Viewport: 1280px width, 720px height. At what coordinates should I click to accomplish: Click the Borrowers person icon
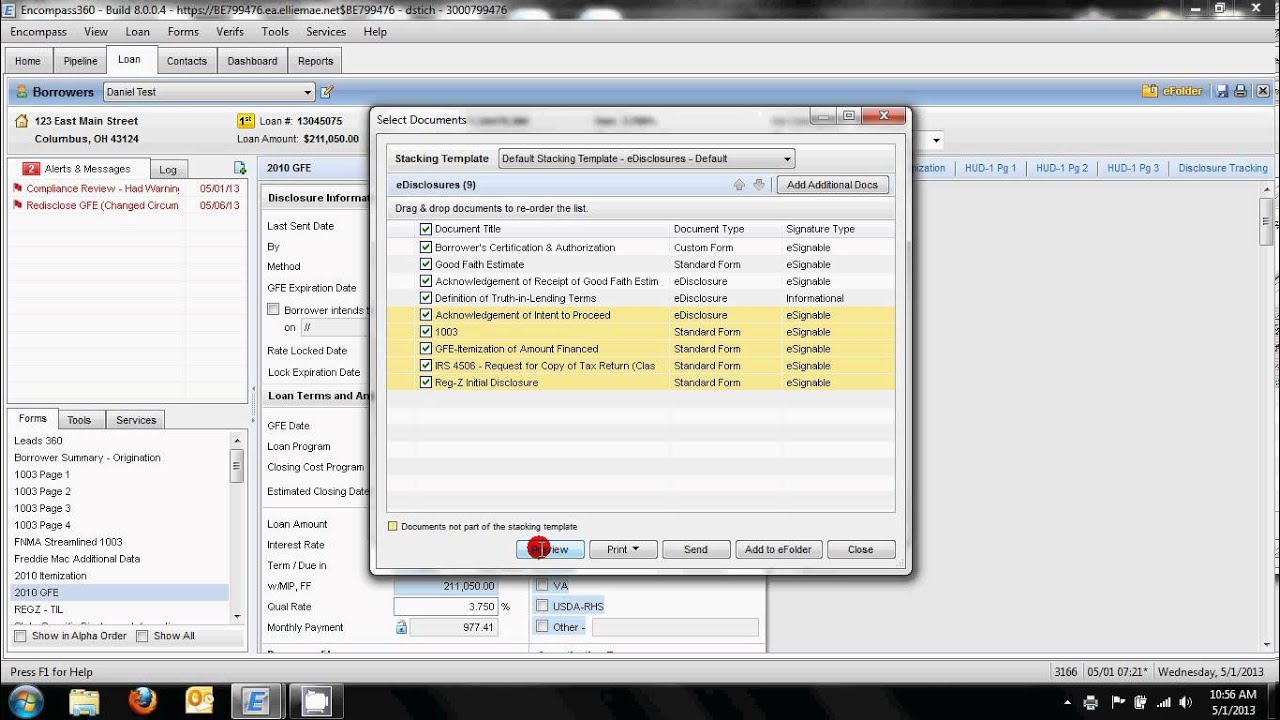tap(22, 92)
